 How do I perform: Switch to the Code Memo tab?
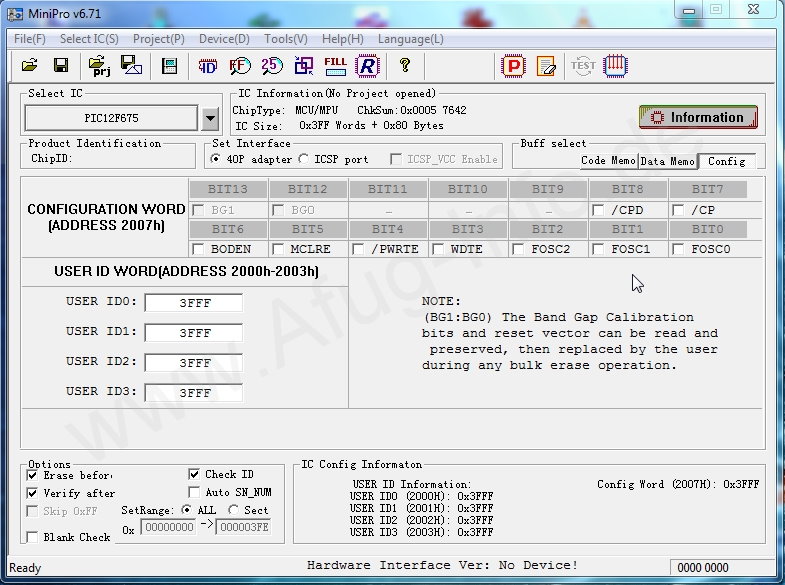(608, 161)
